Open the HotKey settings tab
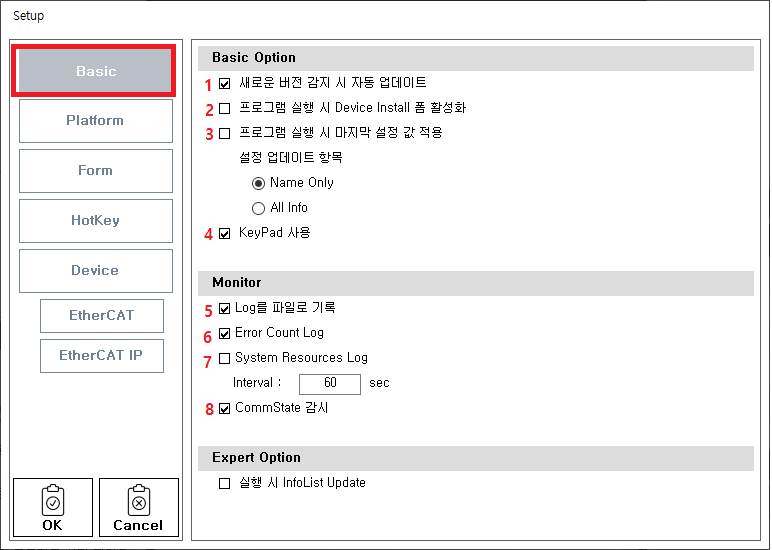This screenshot has height=550, width=772. (x=96, y=221)
